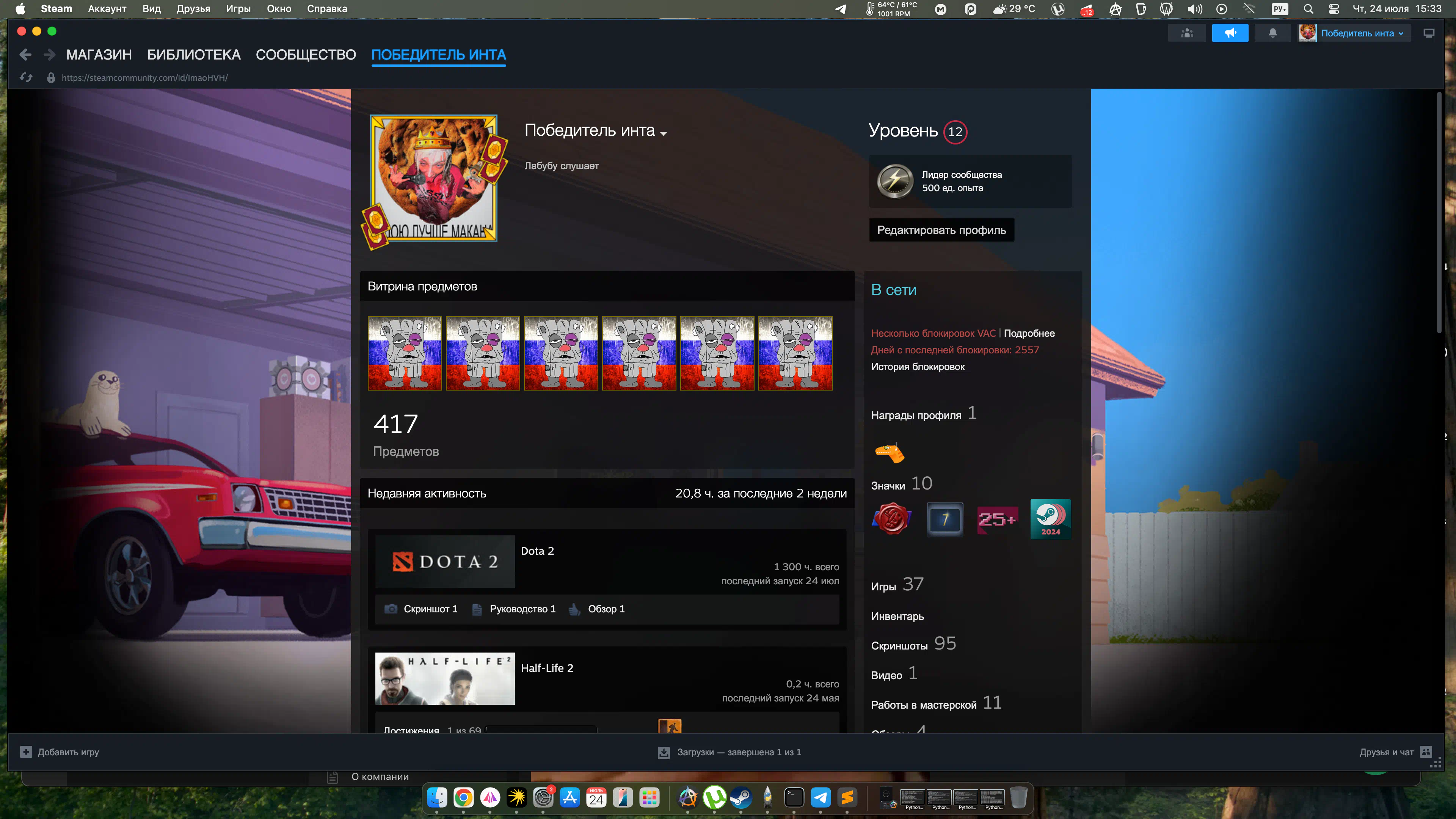Viewport: 1456px width, 819px height.
Task: Open Dota 2 Обзор 1 link
Action: (x=606, y=609)
